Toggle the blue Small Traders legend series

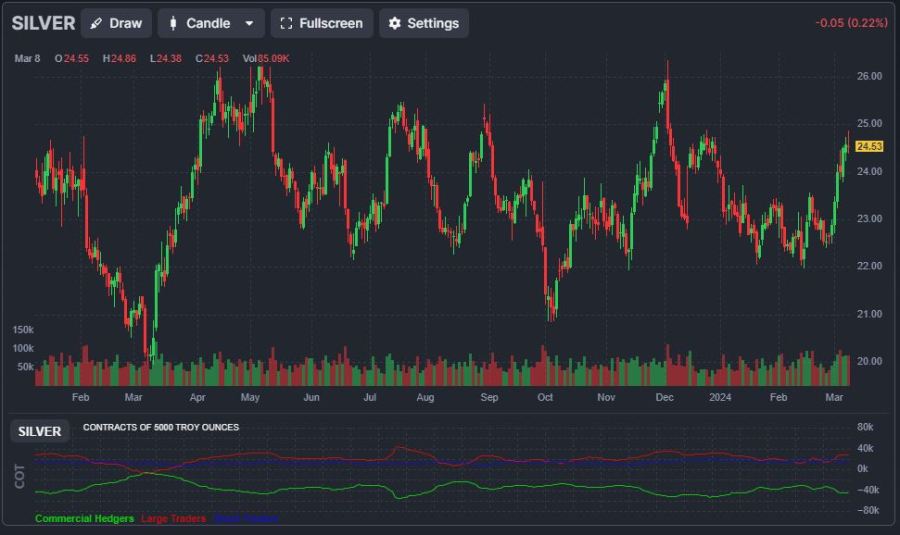[x=246, y=519]
